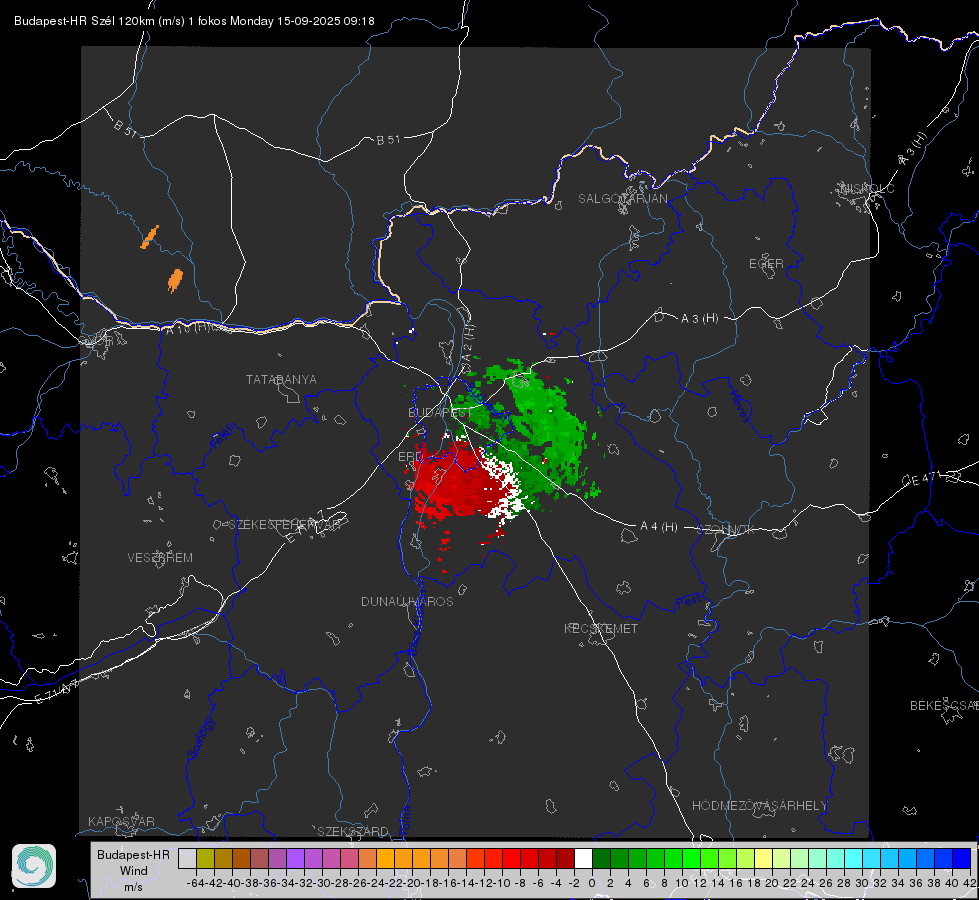Click the BUDAPEST city label
This screenshot has height=900, width=979.
tap(440, 412)
